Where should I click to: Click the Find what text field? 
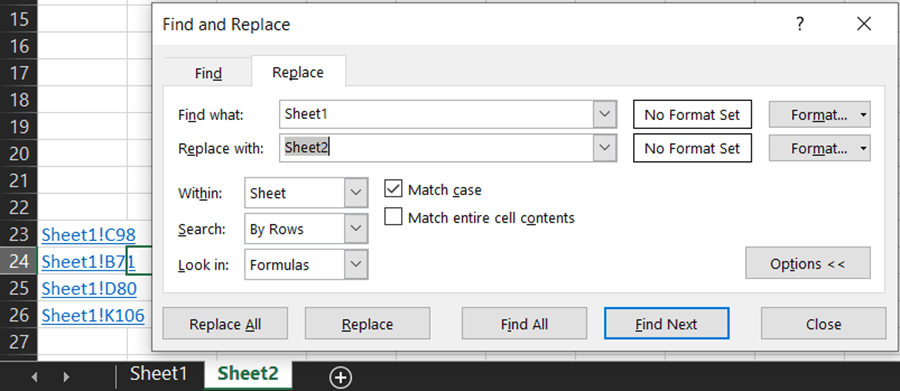pyautogui.click(x=437, y=114)
